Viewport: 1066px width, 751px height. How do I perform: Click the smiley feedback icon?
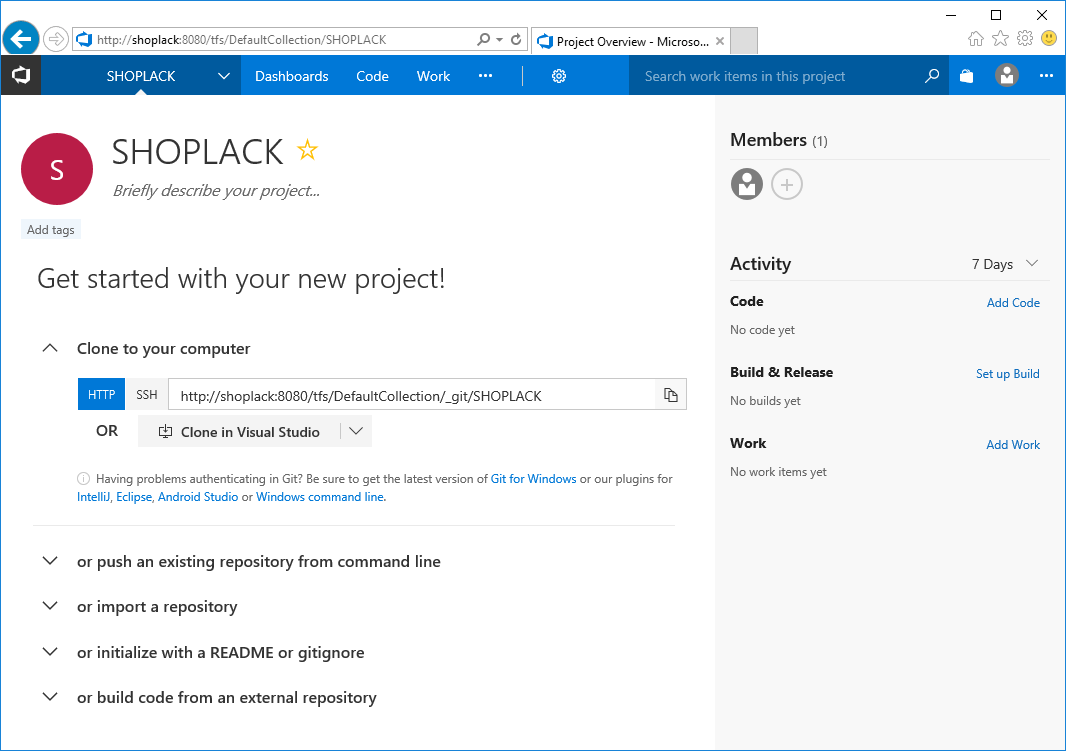1049,39
